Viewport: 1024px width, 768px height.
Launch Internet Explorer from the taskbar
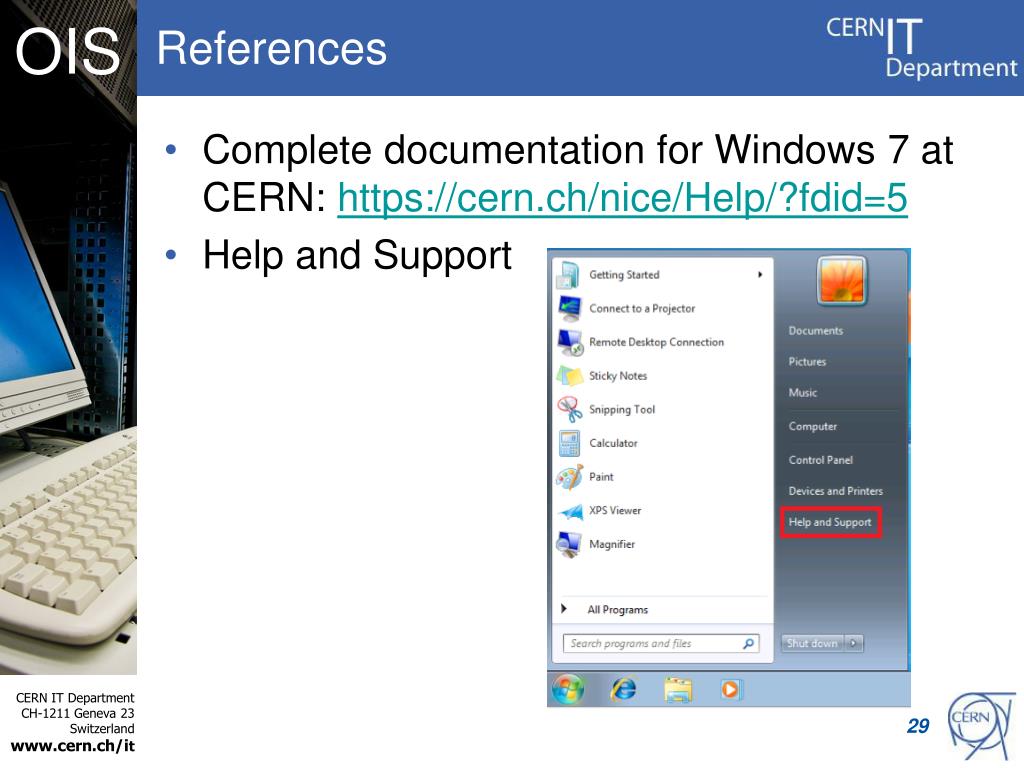tap(623, 689)
